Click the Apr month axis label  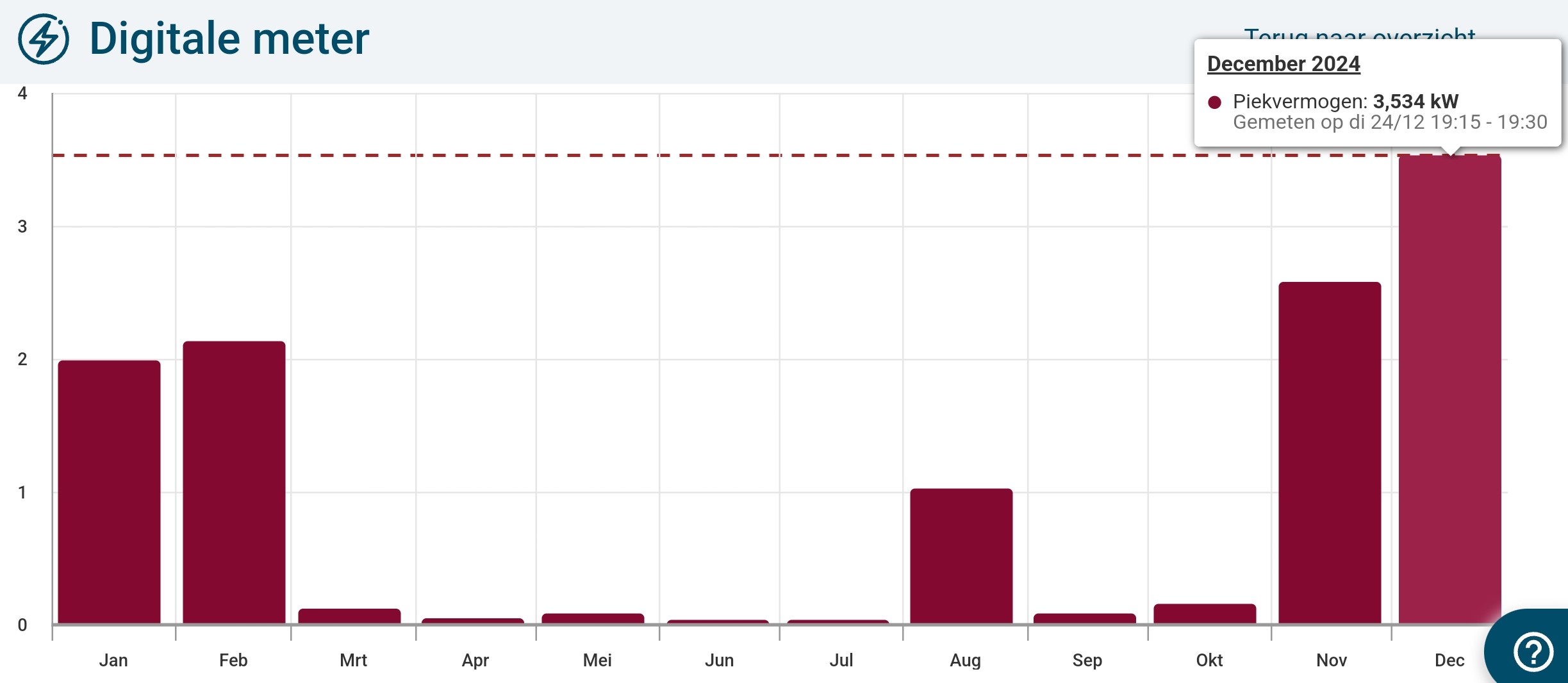475,660
